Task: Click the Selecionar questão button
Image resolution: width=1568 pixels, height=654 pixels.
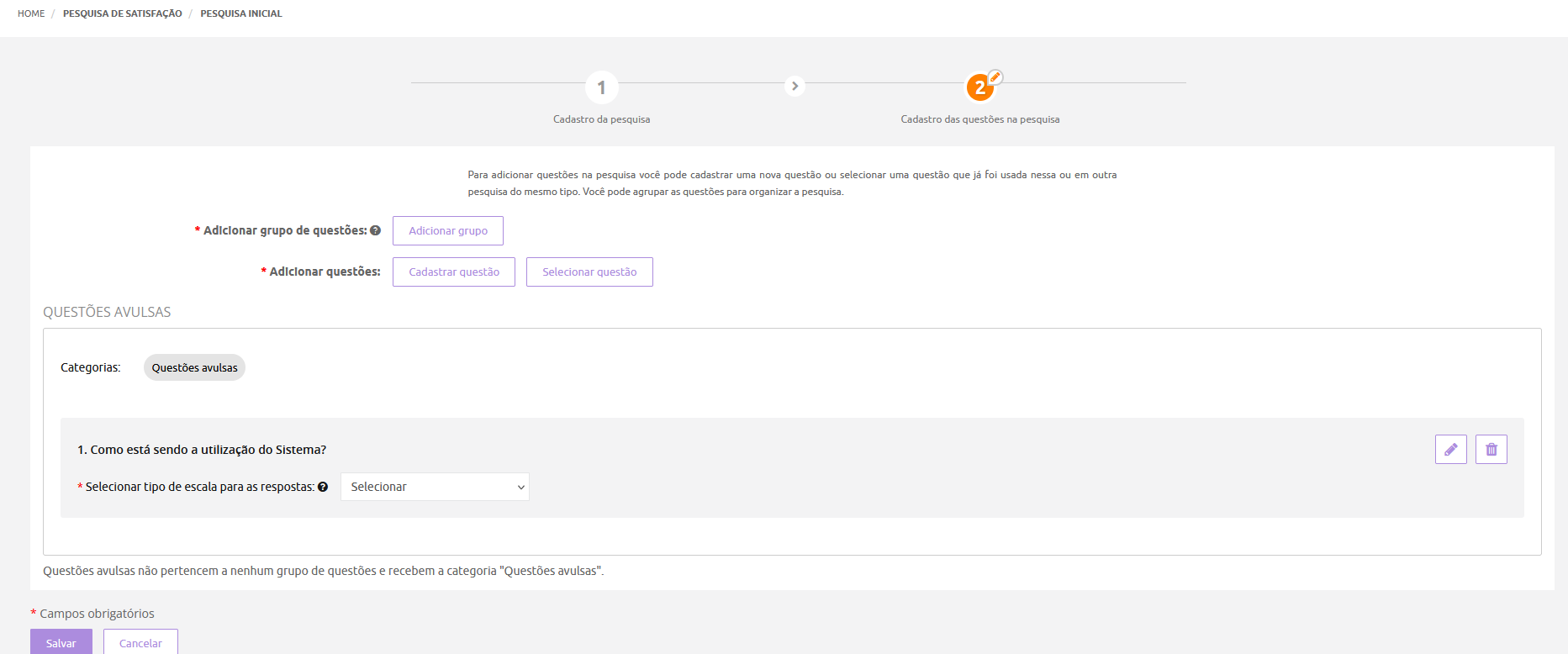Action: pos(589,272)
